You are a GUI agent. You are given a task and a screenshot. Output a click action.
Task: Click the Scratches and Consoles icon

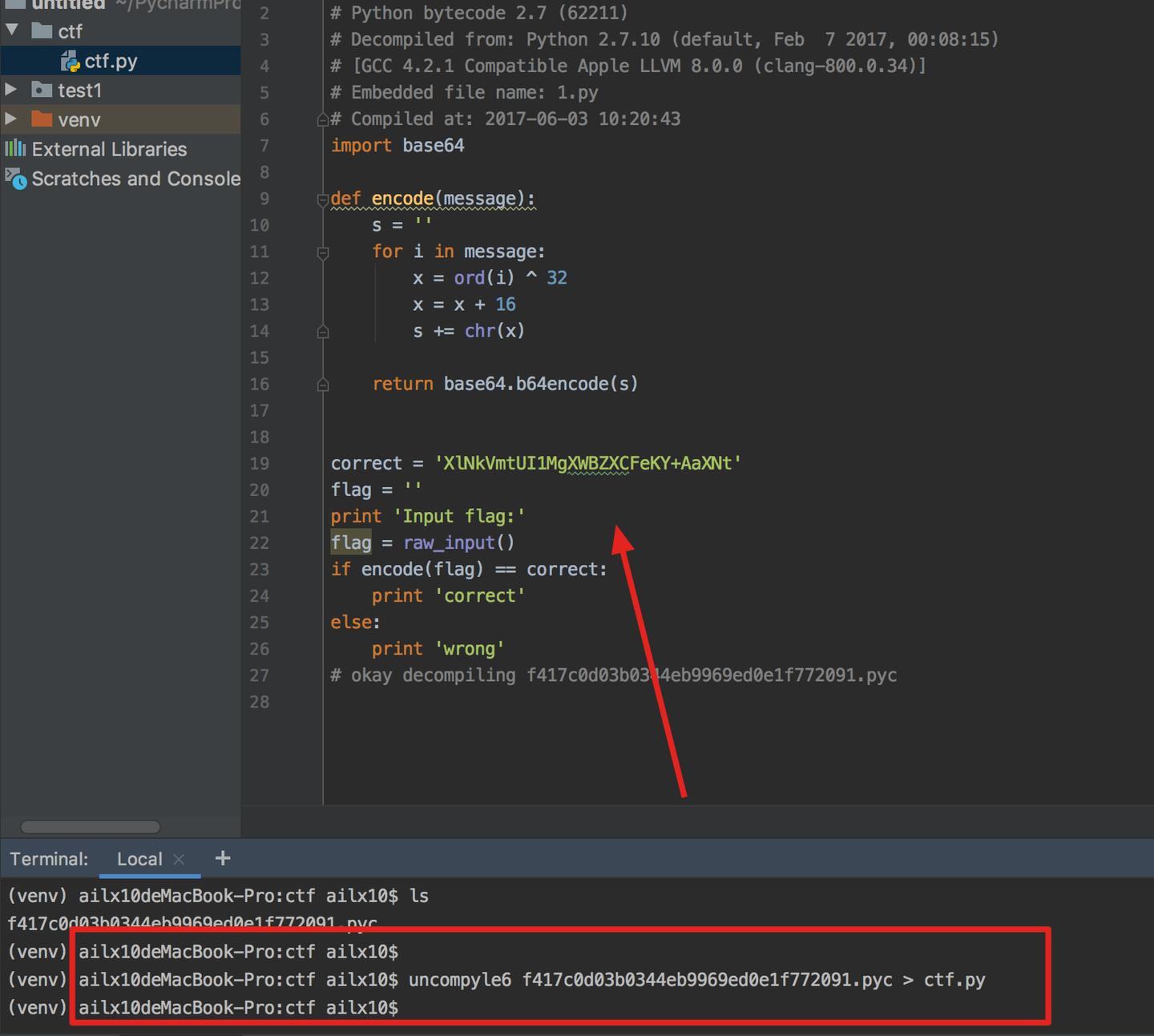click(x=14, y=179)
